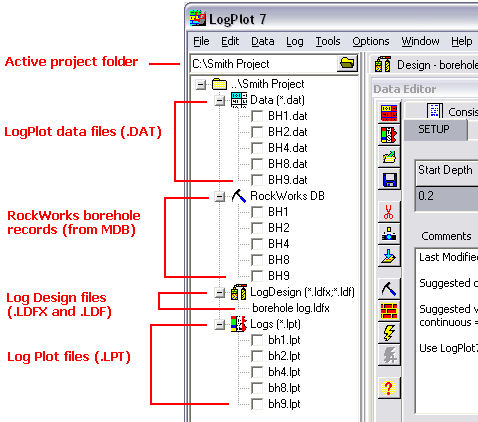This screenshot has width=478, height=422.
Task: Open the File menu
Action: click(x=201, y=41)
